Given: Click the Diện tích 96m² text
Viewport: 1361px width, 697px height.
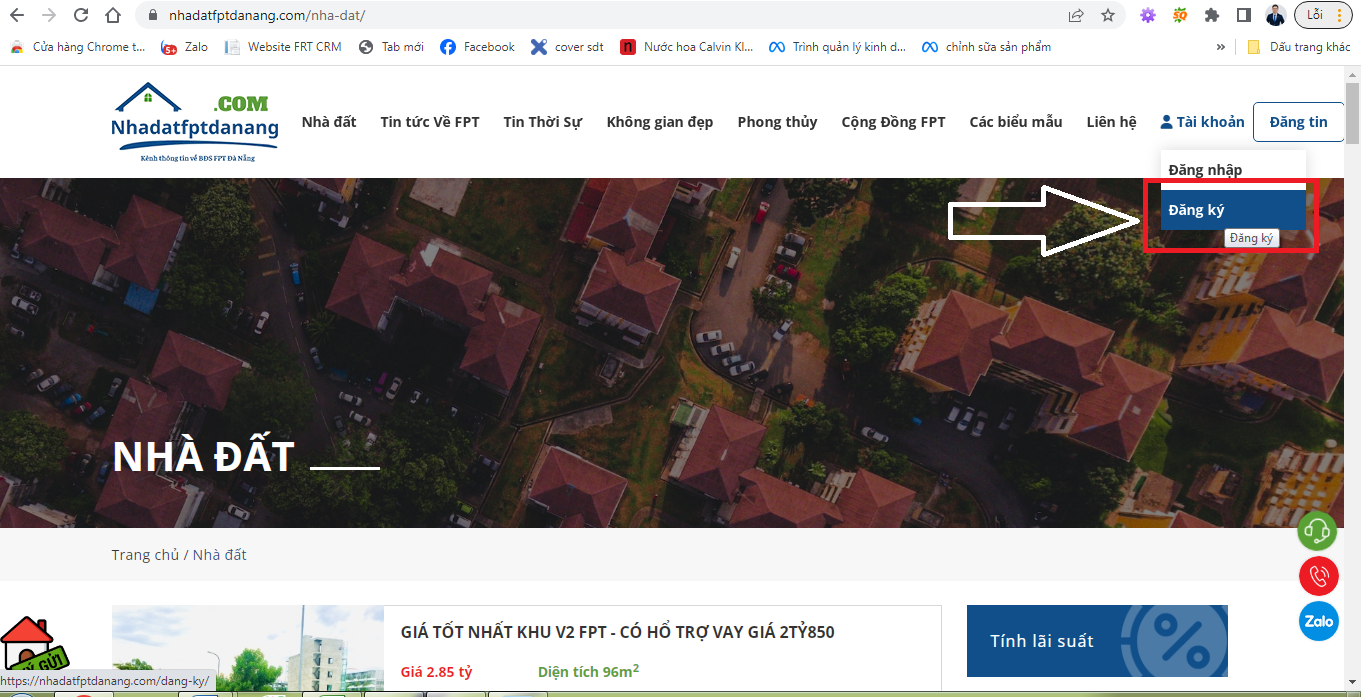Looking at the screenshot, I should click(x=589, y=671).
